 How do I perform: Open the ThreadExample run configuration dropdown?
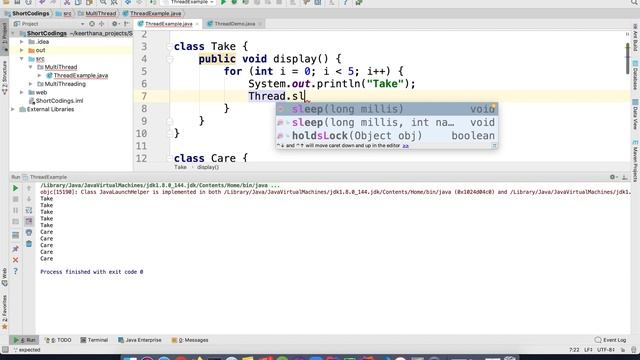click(x=189, y=2)
